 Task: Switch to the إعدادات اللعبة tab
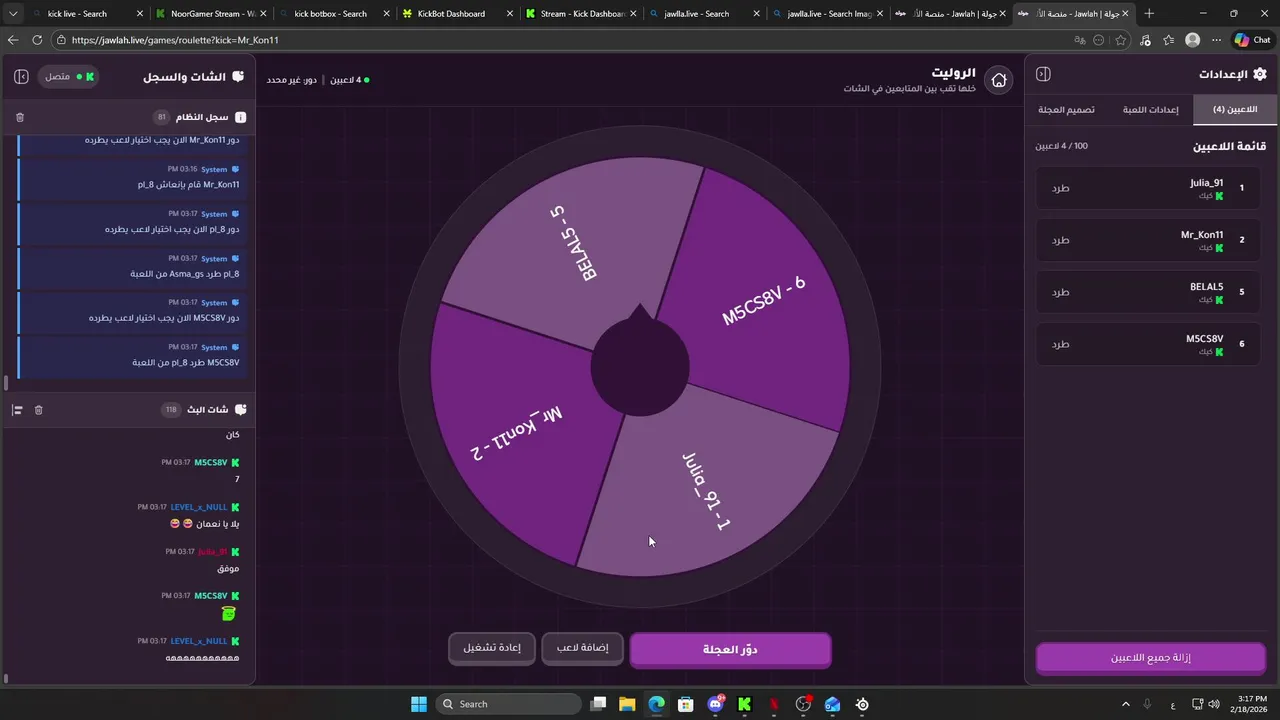pos(1150,109)
